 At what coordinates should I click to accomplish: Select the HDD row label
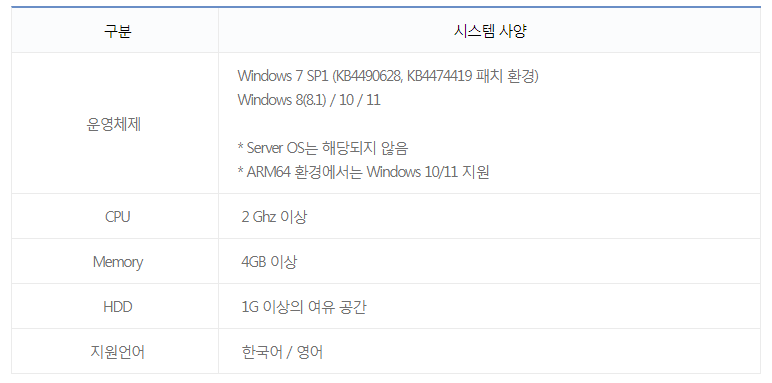(118, 307)
